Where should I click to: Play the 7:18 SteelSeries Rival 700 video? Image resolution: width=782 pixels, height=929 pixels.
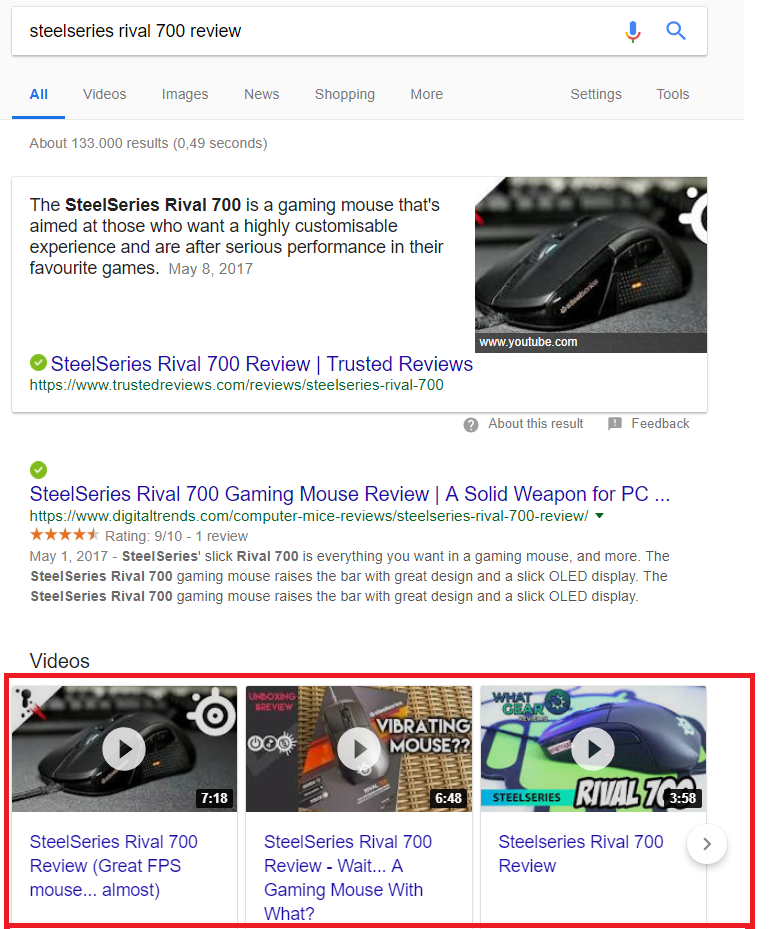click(124, 749)
